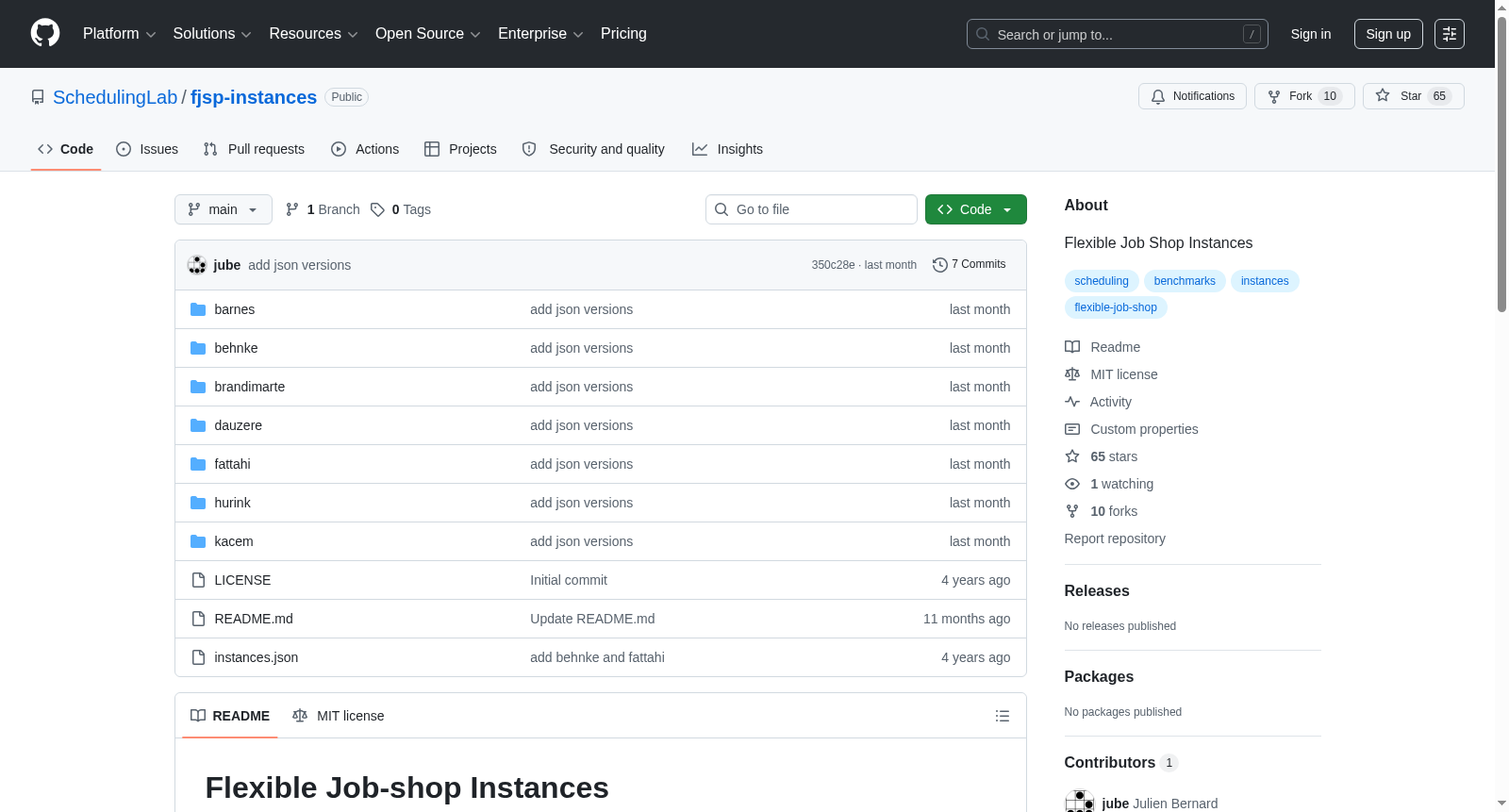The height and width of the screenshot is (812, 1509).
Task: Expand the Platform menu
Action: coord(119,34)
